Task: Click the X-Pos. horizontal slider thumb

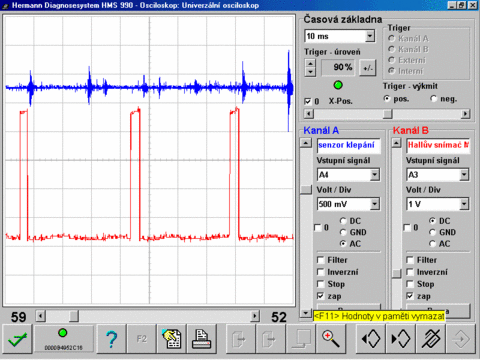Action: click(387, 114)
